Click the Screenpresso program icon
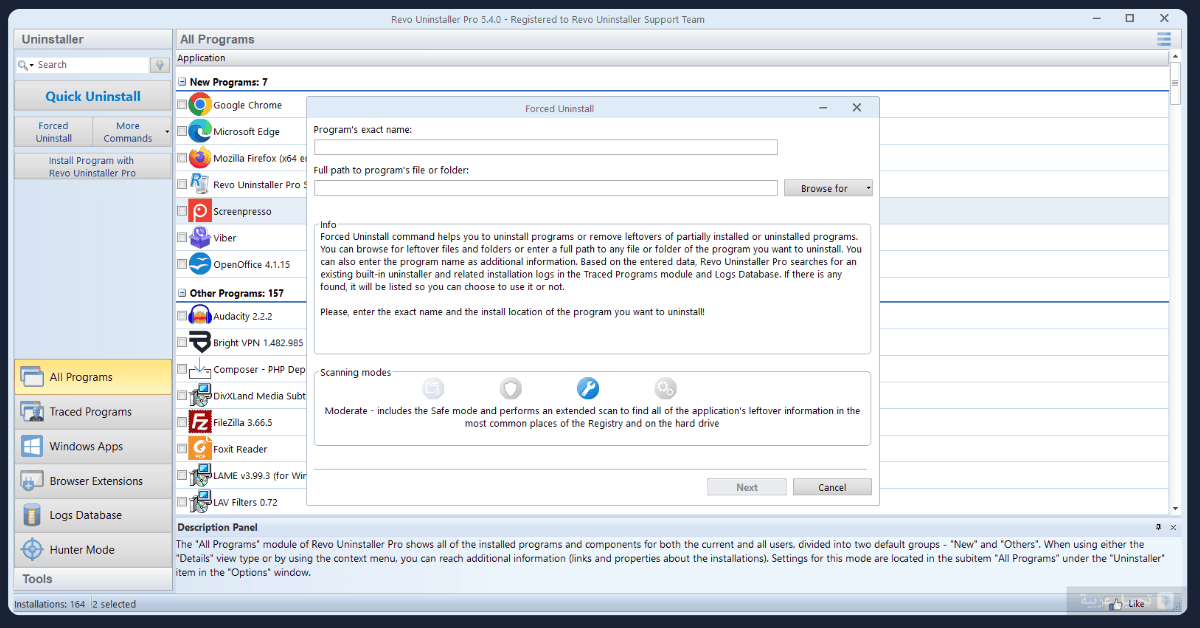 pos(199,211)
